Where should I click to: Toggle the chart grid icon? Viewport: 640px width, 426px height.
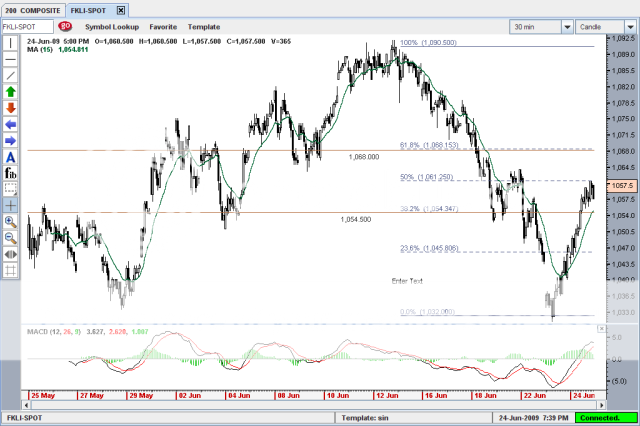10,269
